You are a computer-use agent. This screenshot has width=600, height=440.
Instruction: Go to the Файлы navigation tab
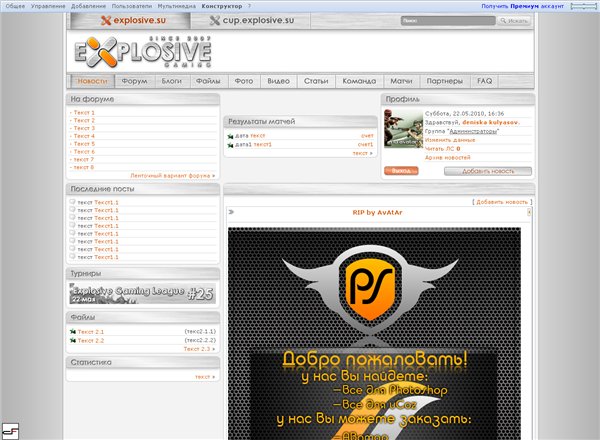point(208,81)
